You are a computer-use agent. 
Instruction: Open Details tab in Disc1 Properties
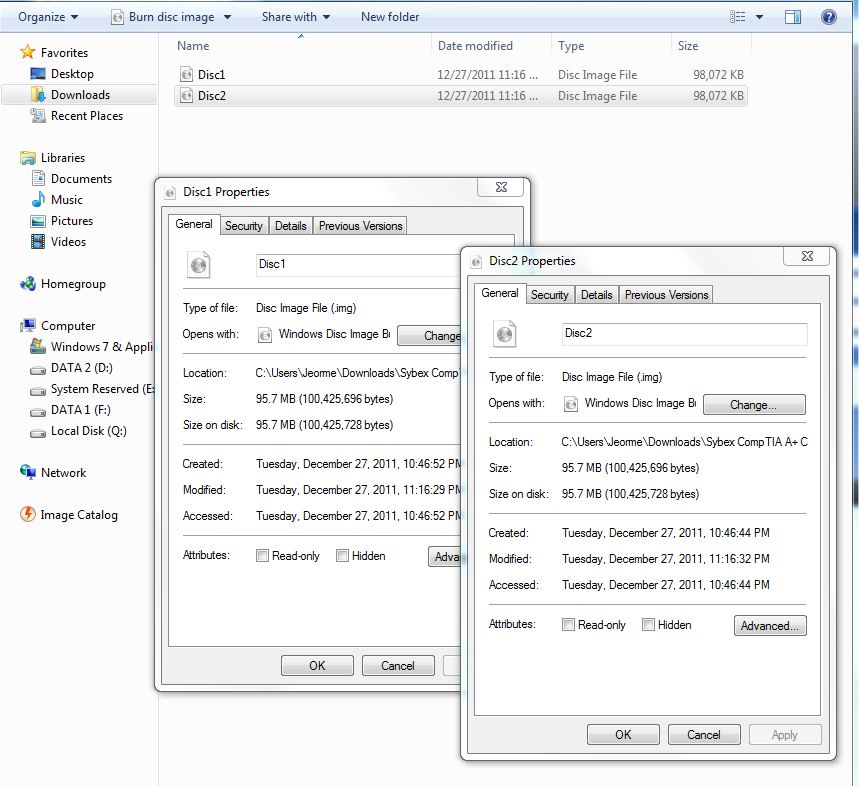click(x=290, y=226)
